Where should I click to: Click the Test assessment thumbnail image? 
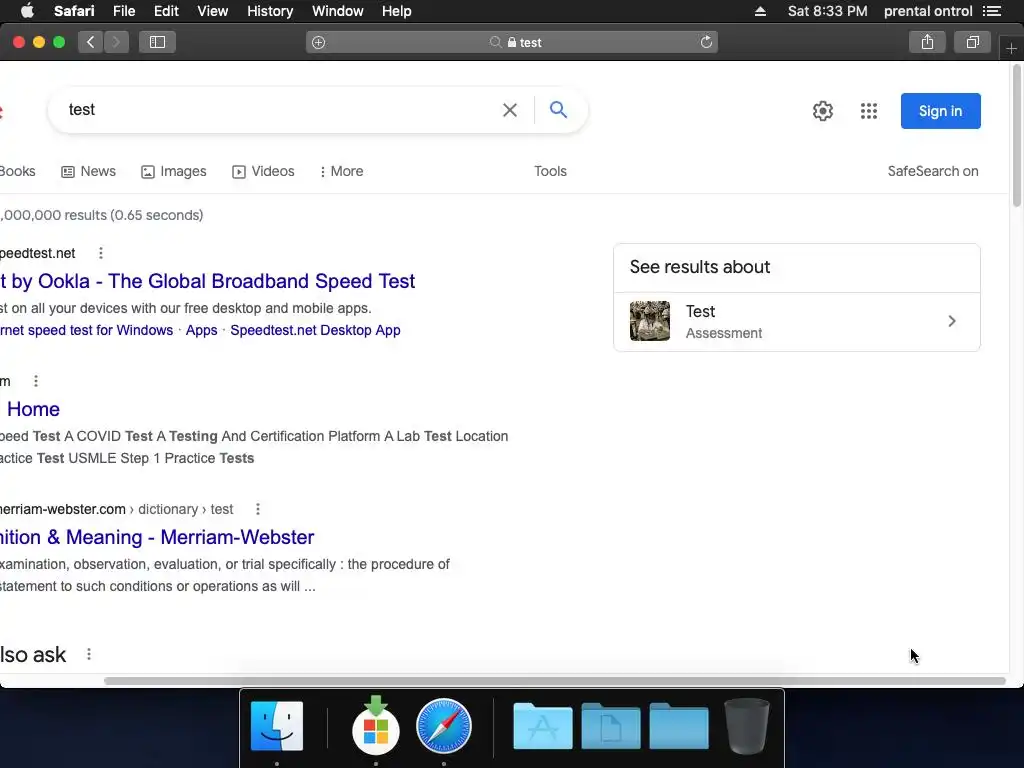(650, 321)
